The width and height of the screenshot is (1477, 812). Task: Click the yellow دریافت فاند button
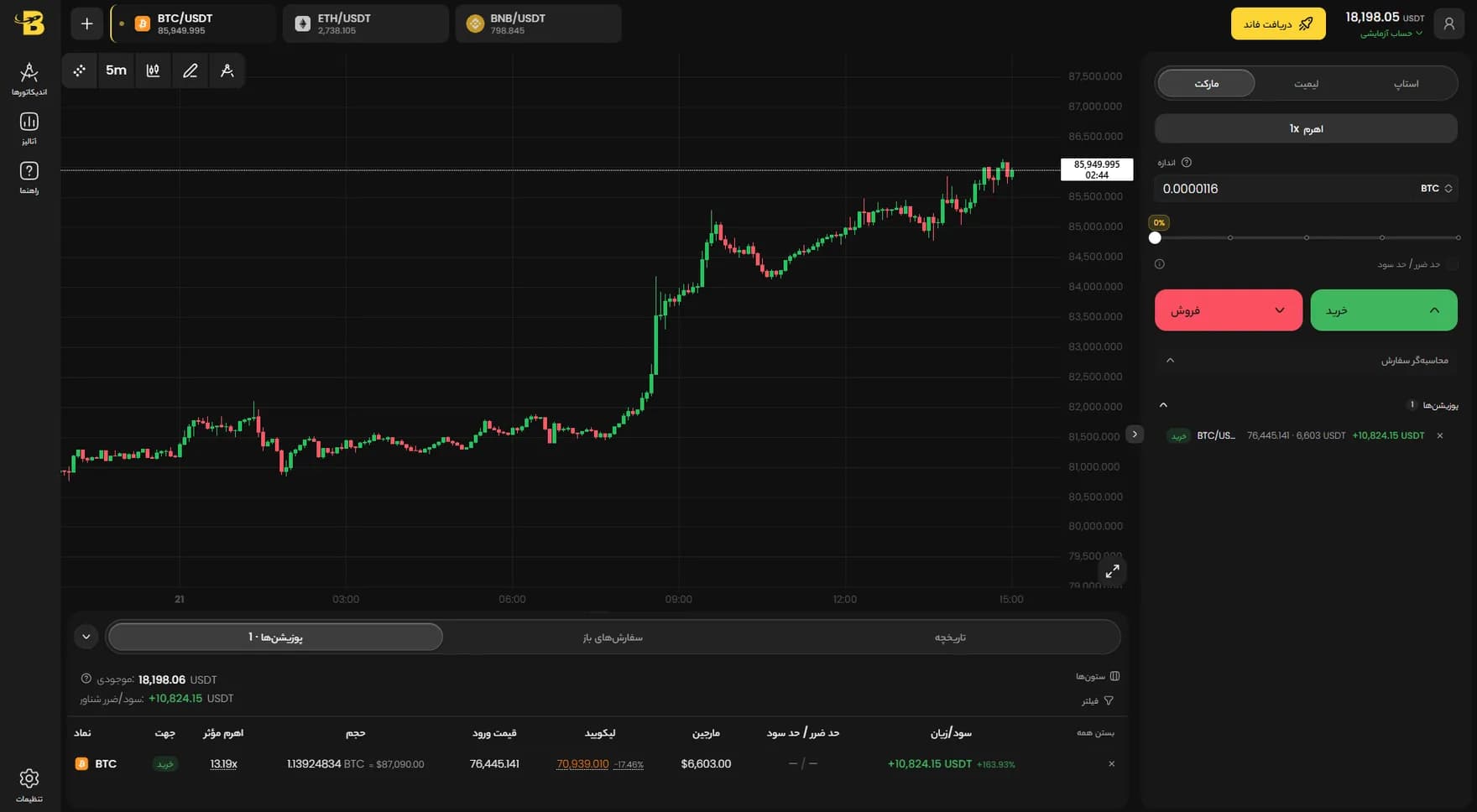click(x=1278, y=23)
